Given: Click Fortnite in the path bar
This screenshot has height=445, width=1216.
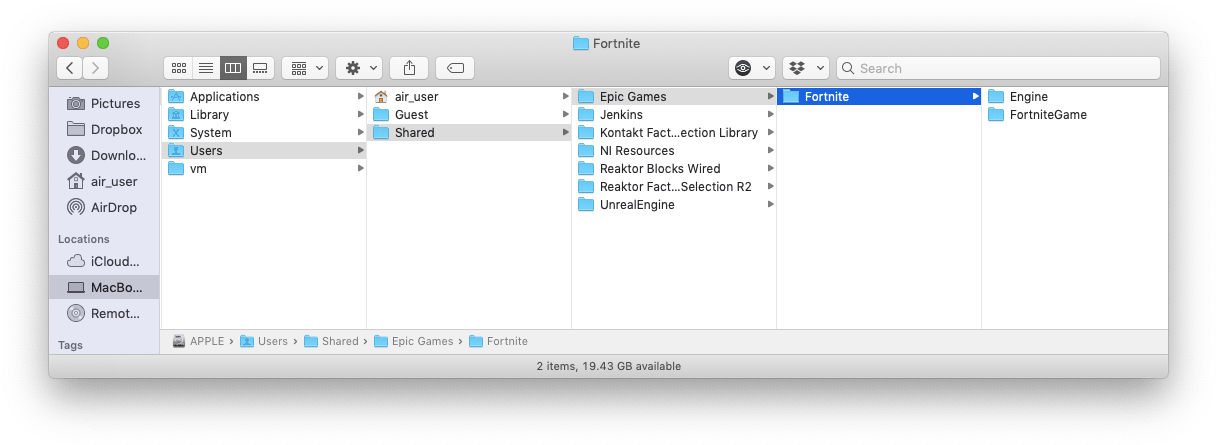Looking at the screenshot, I should click(498, 341).
